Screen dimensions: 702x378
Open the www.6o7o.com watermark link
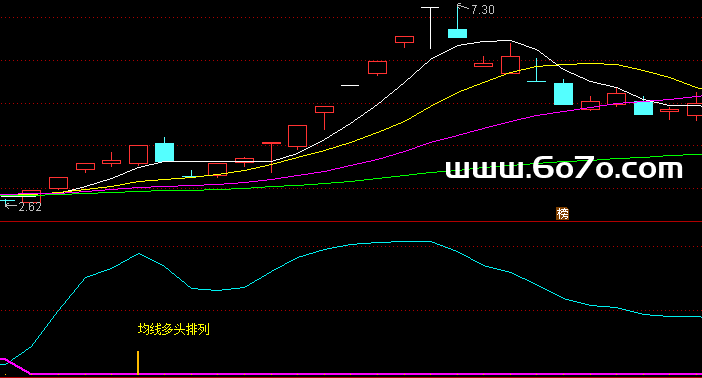(x=564, y=168)
